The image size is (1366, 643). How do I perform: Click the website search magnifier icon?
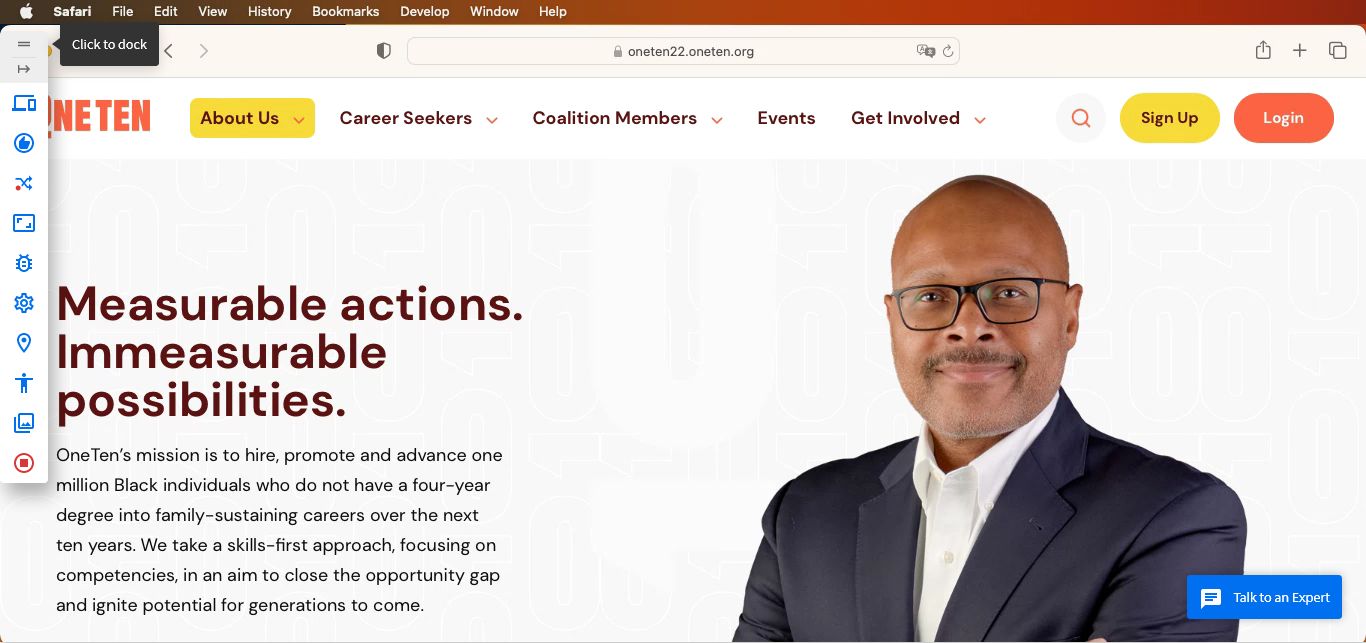point(1081,118)
